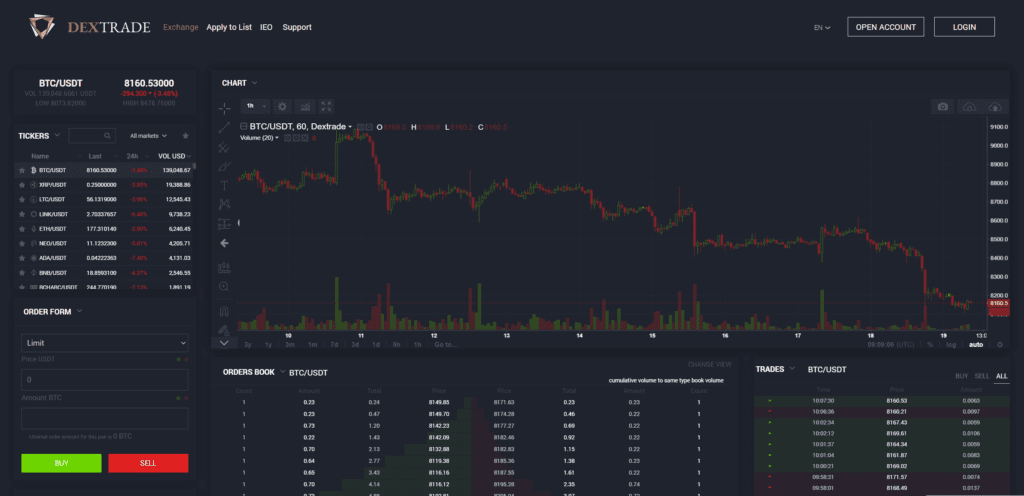
Task: Open the chart indicators button
Action: point(304,106)
